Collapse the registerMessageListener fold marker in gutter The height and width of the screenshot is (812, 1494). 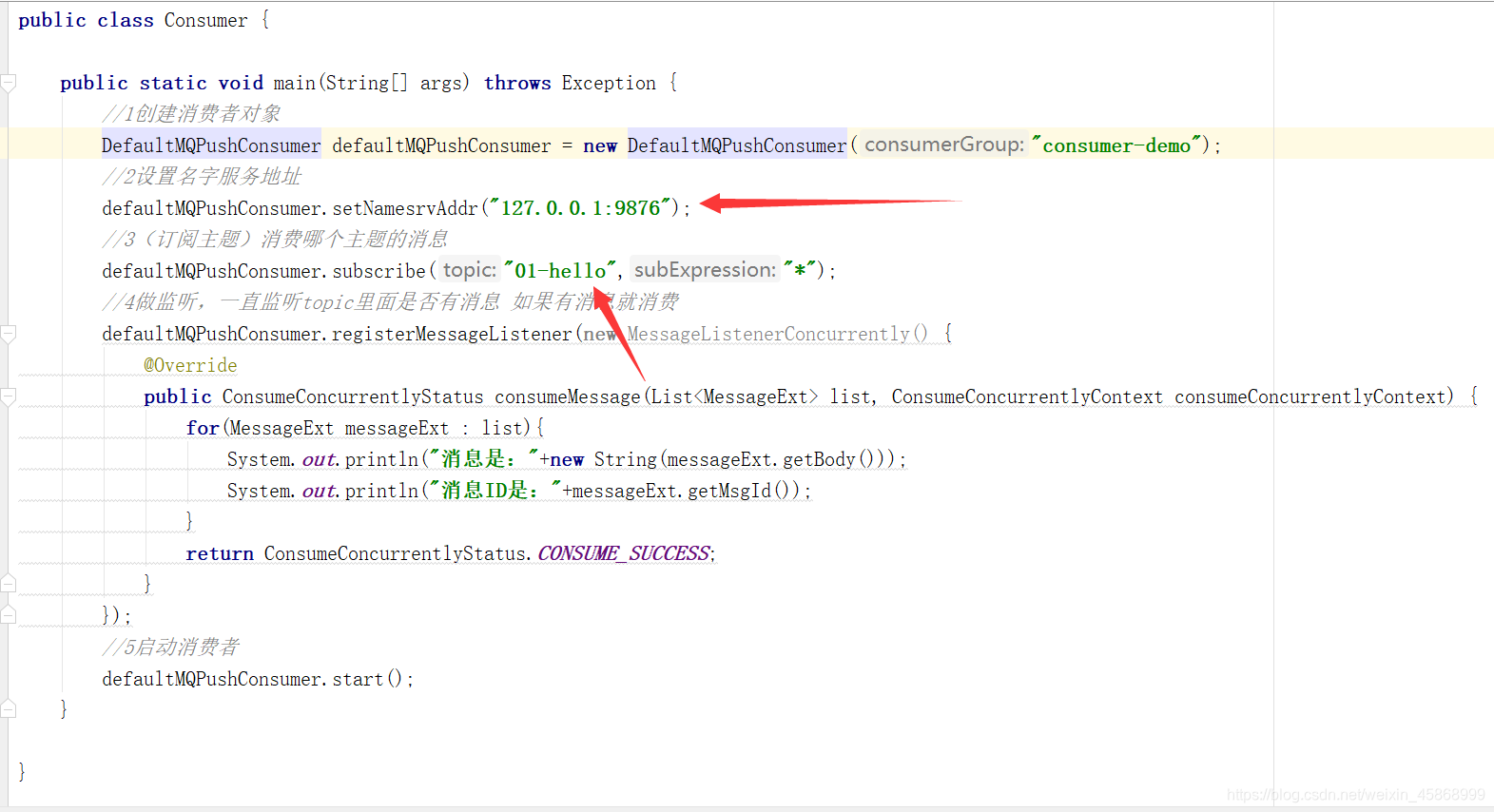(9, 335)
